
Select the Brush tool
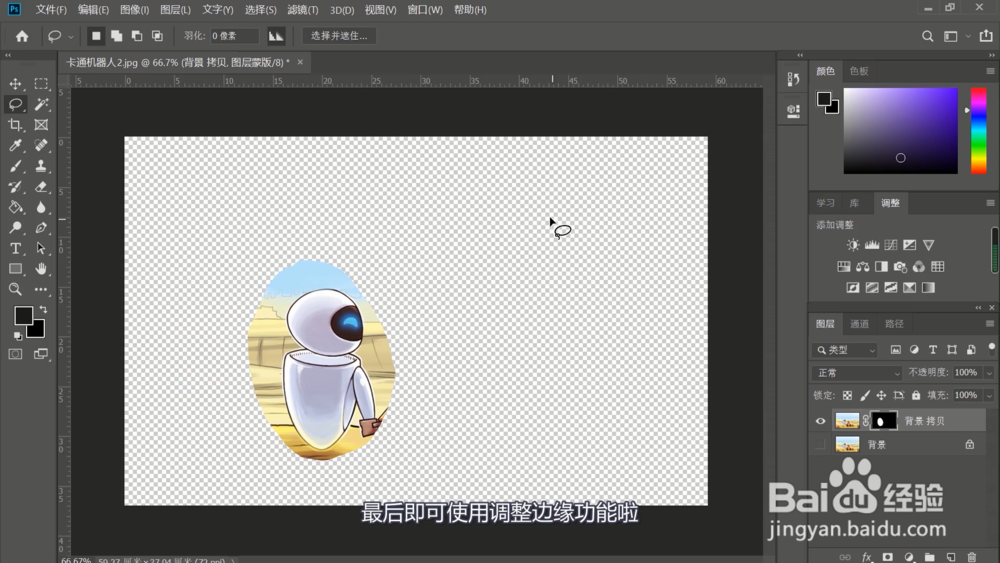pos(15,166)
